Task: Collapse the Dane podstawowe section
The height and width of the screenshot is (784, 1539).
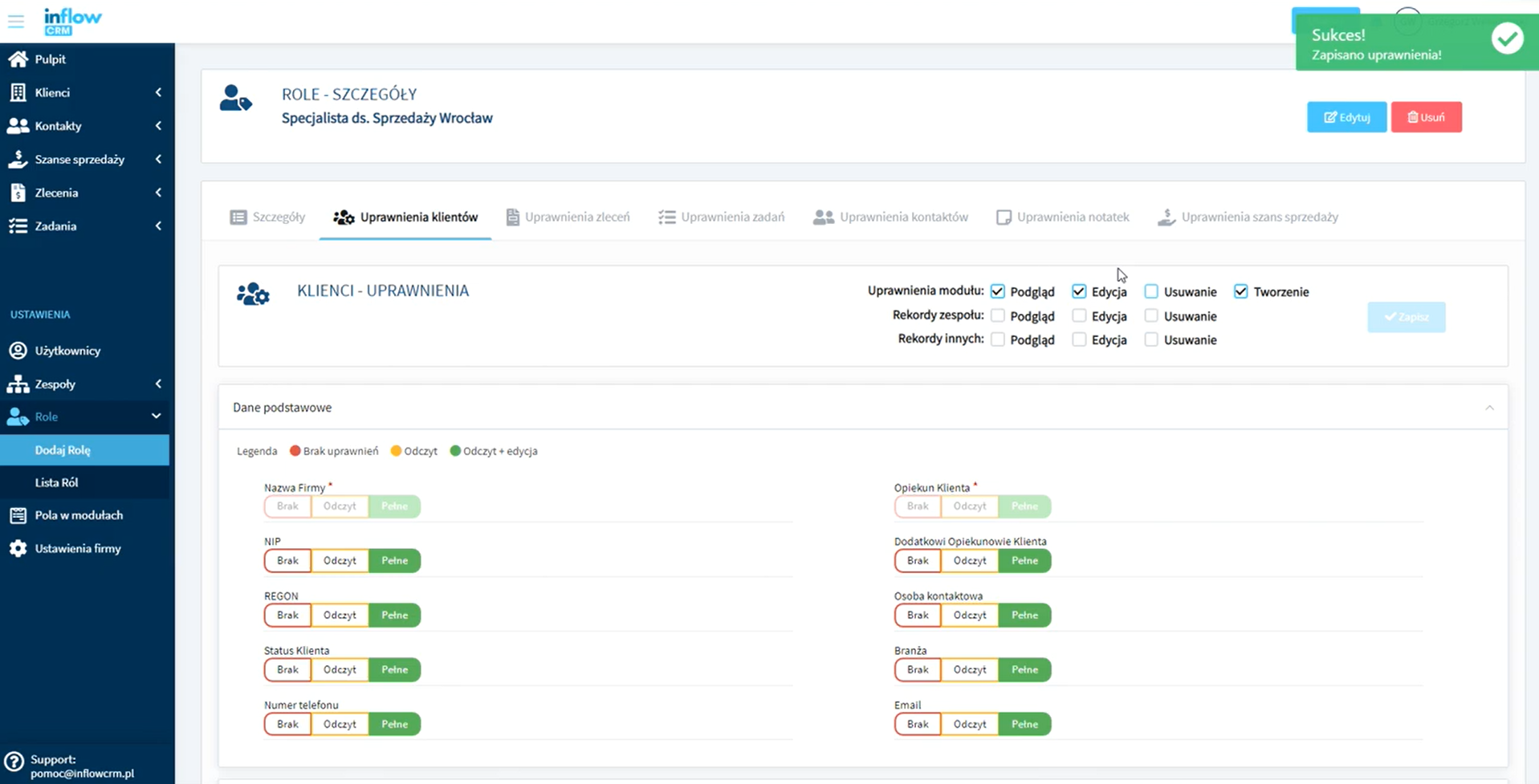Action: 1489,408
